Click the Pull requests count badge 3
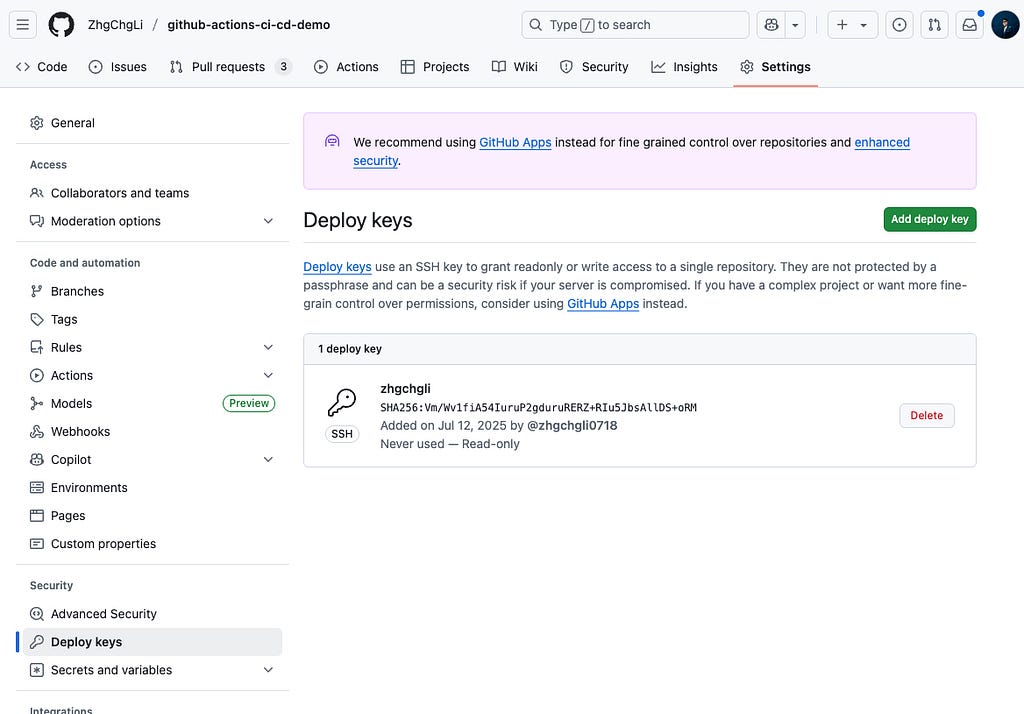This screenshot has width=1024, height=714. (x=283, y=67)
